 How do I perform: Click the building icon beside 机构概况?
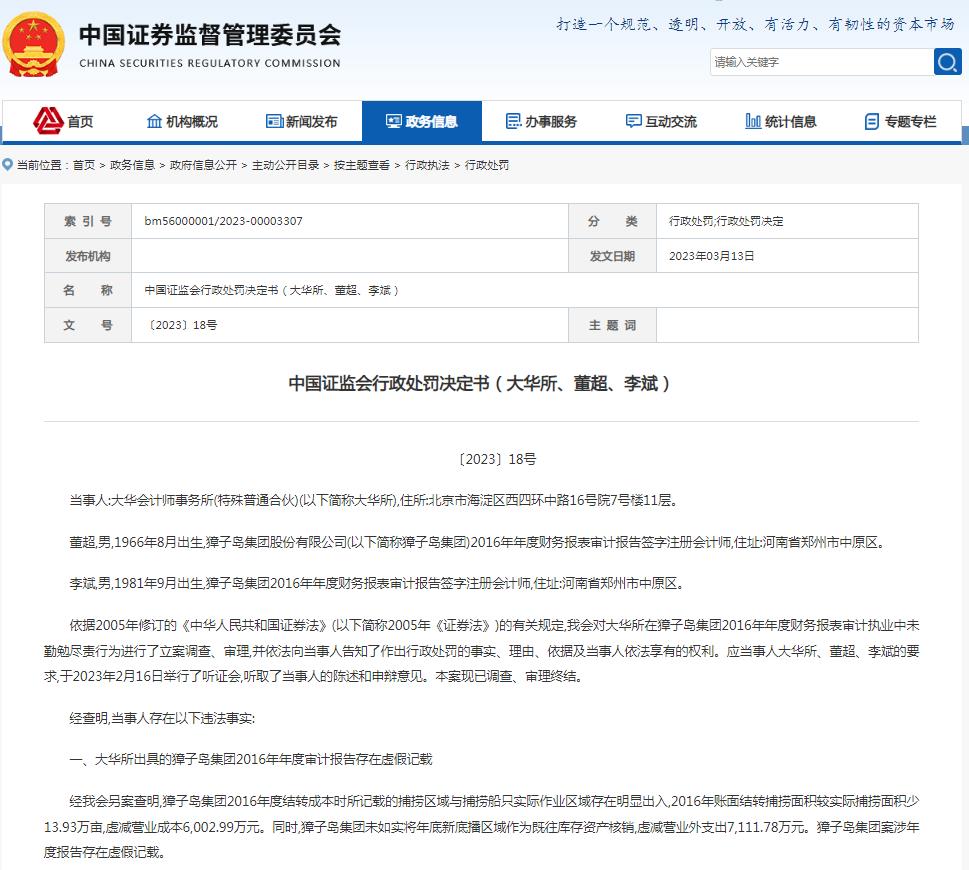(x=155, y=120)
